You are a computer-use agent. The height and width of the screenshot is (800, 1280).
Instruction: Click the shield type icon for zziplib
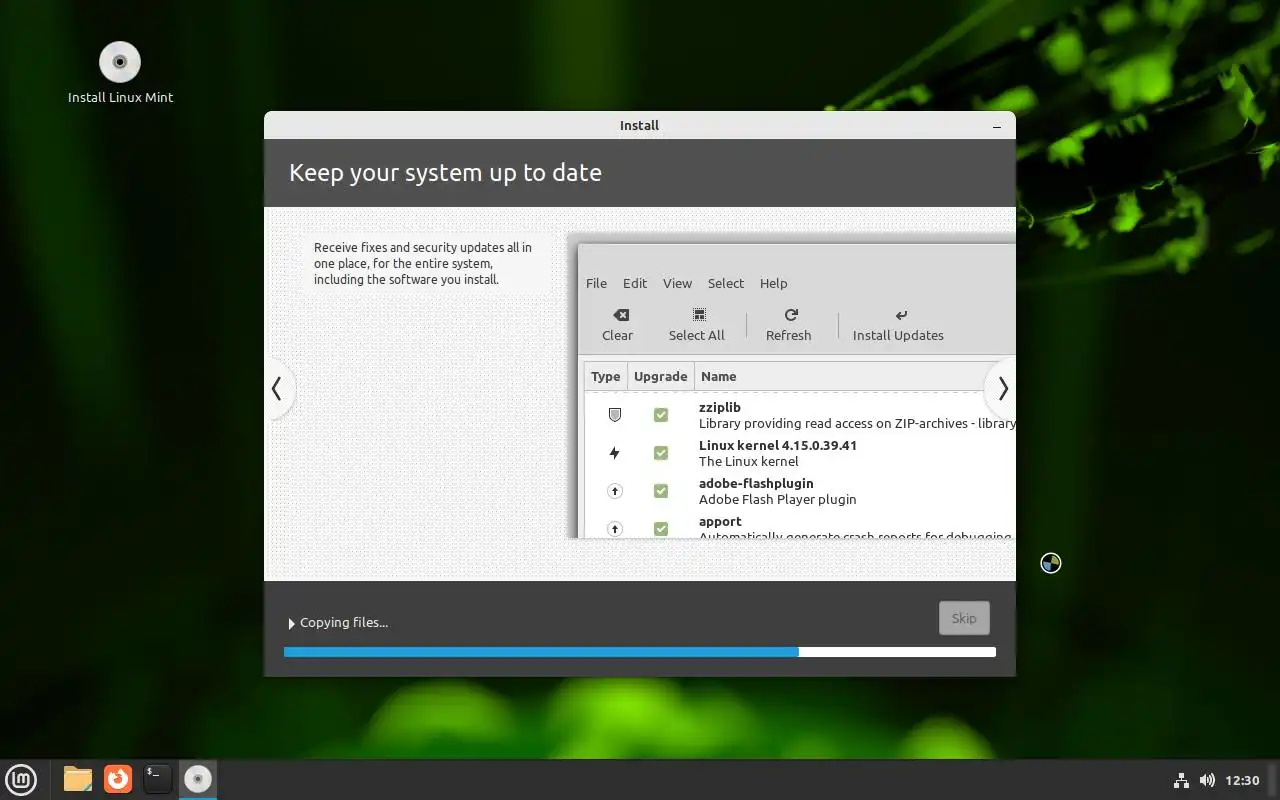(615, 415)
